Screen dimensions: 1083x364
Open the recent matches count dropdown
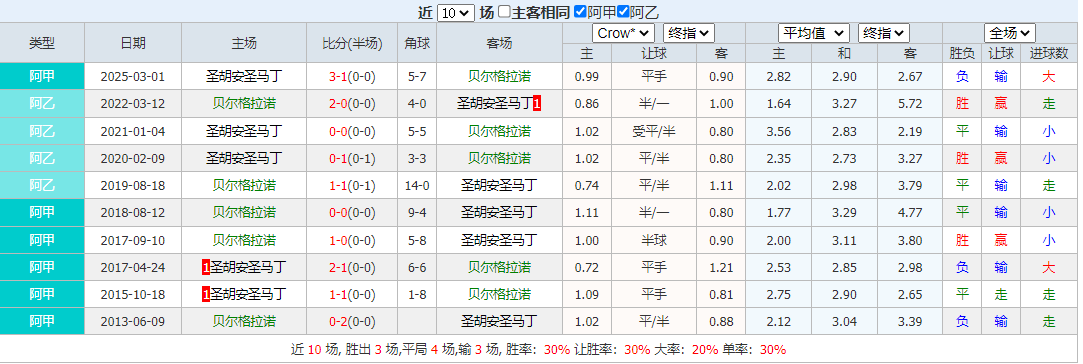[x=456, y=12]
